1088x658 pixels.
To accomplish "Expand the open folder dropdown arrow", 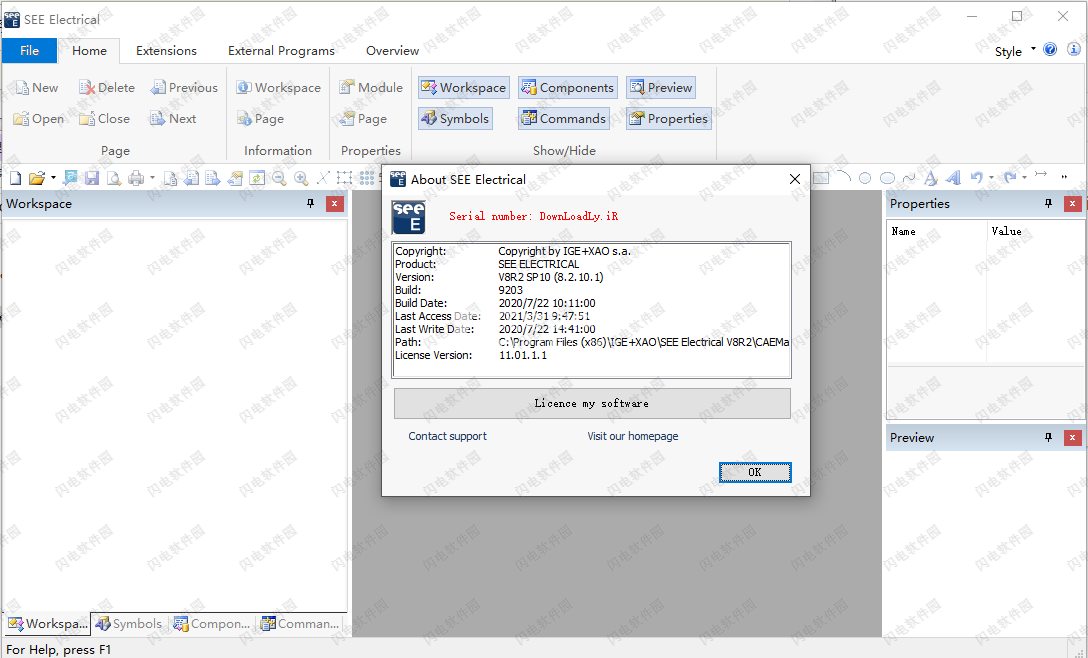I will [x=53, y=178].
